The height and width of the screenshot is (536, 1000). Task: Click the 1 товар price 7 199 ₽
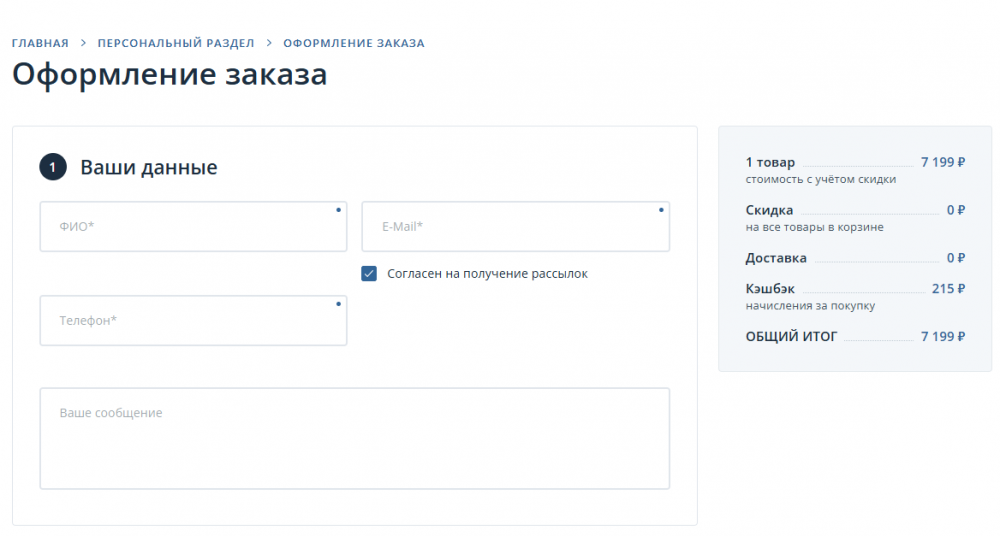point(943,162)
